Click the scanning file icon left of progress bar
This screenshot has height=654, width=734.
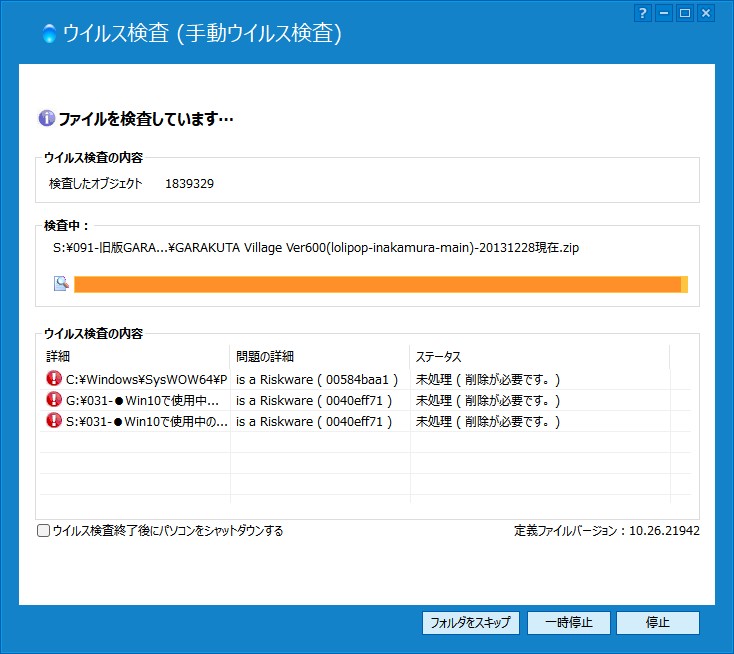tap(61, 284)
